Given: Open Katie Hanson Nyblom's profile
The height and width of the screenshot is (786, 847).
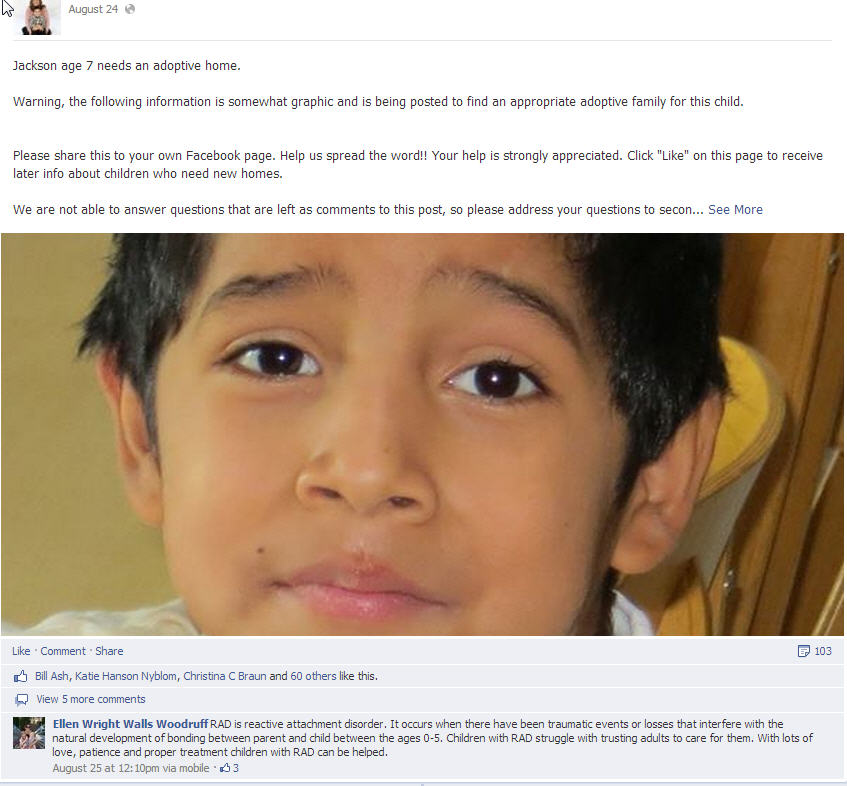Looking at the screenshot, I should [125, 676].
